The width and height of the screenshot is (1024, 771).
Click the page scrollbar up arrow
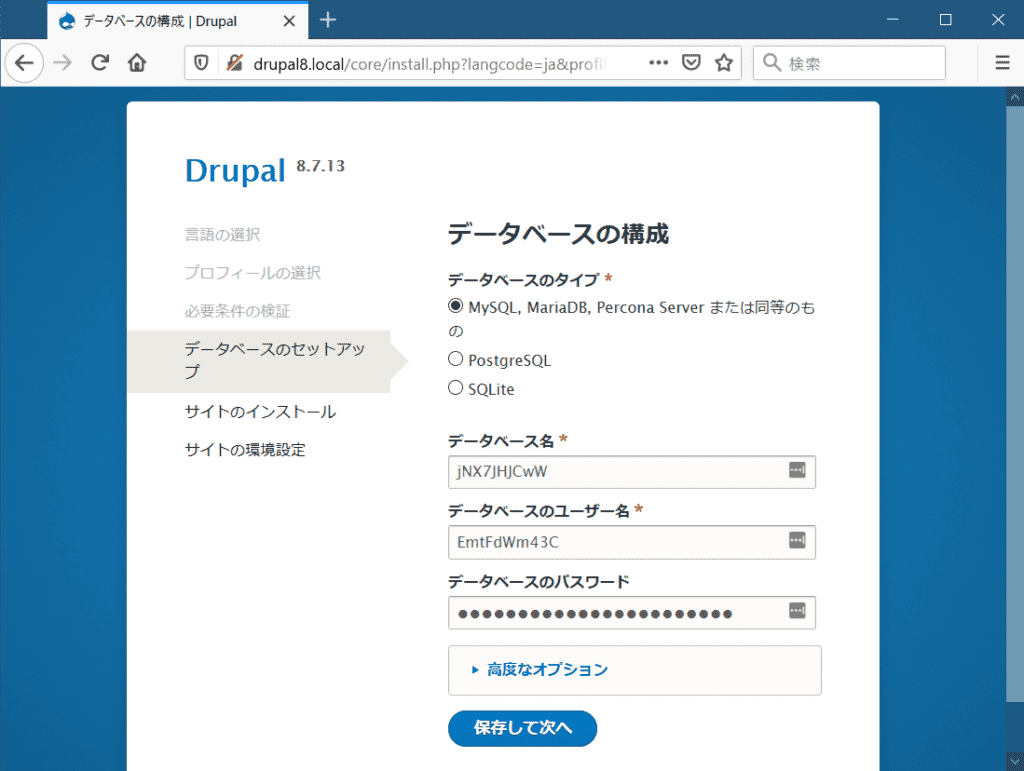1015,98
